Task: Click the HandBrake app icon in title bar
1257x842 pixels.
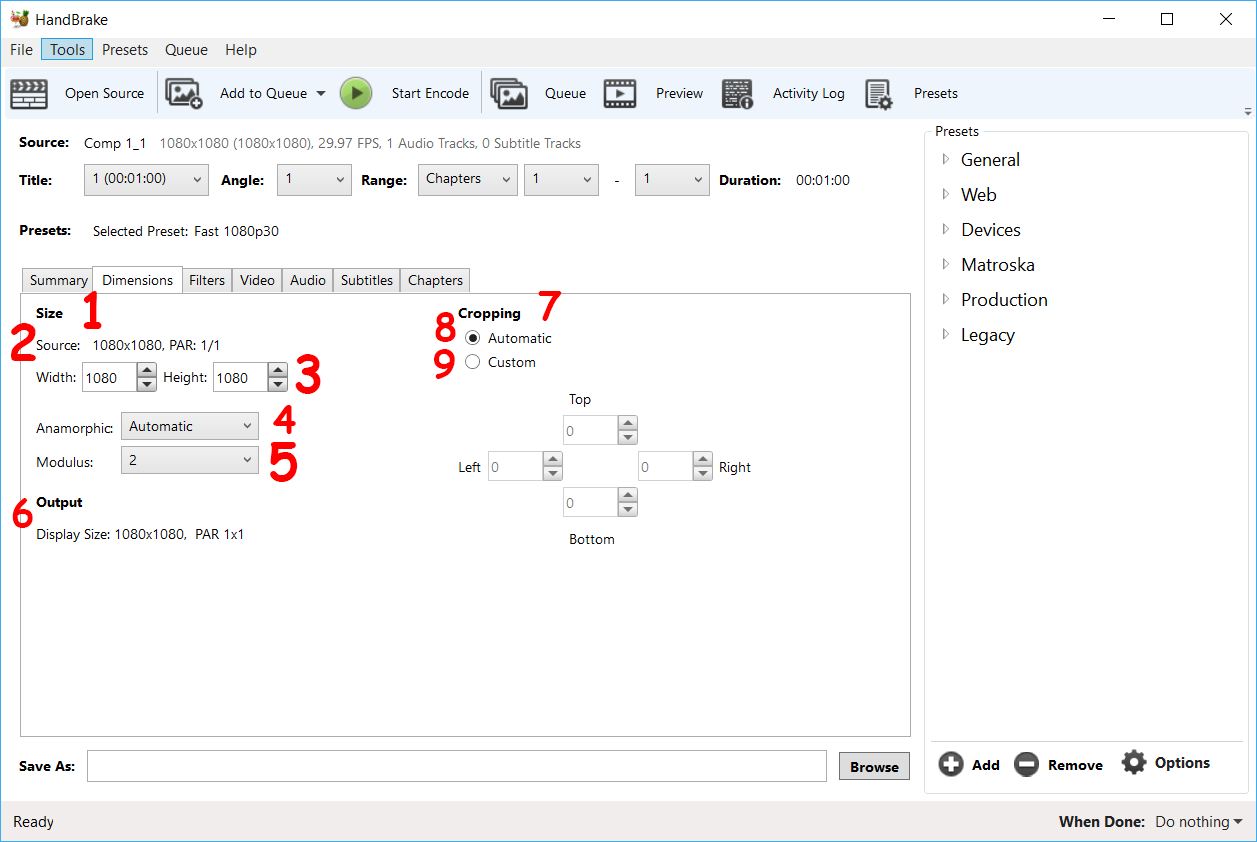Action: pos(19,19)
